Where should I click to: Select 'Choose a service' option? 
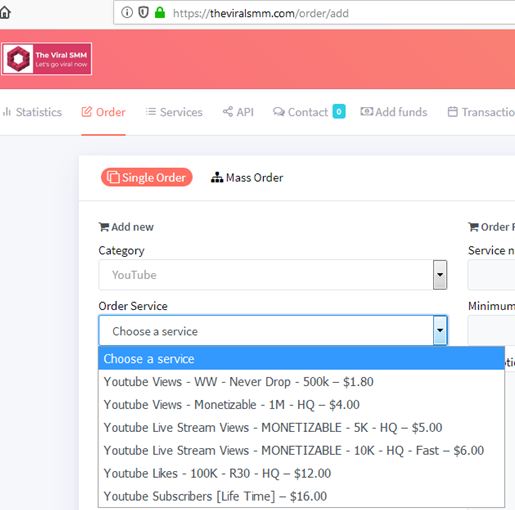(x=301, y=359)
